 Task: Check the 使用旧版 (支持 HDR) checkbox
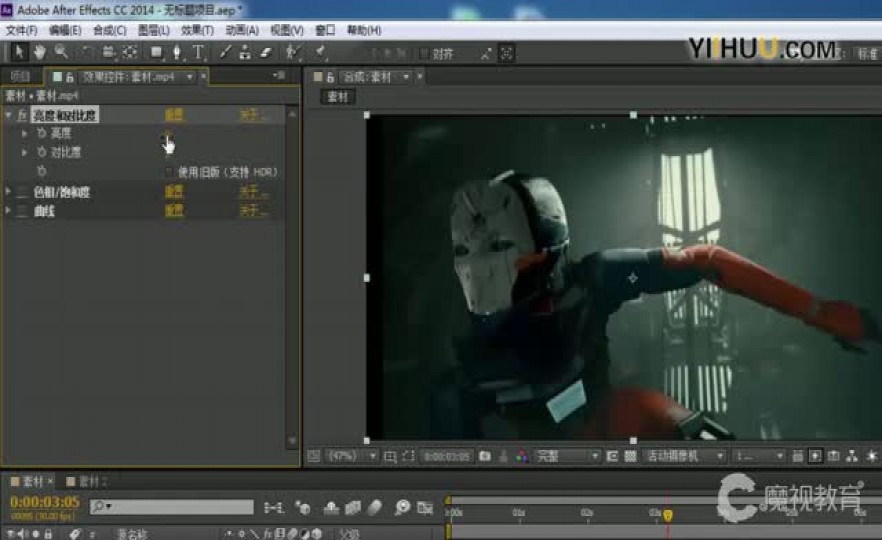tap(169, 172)
